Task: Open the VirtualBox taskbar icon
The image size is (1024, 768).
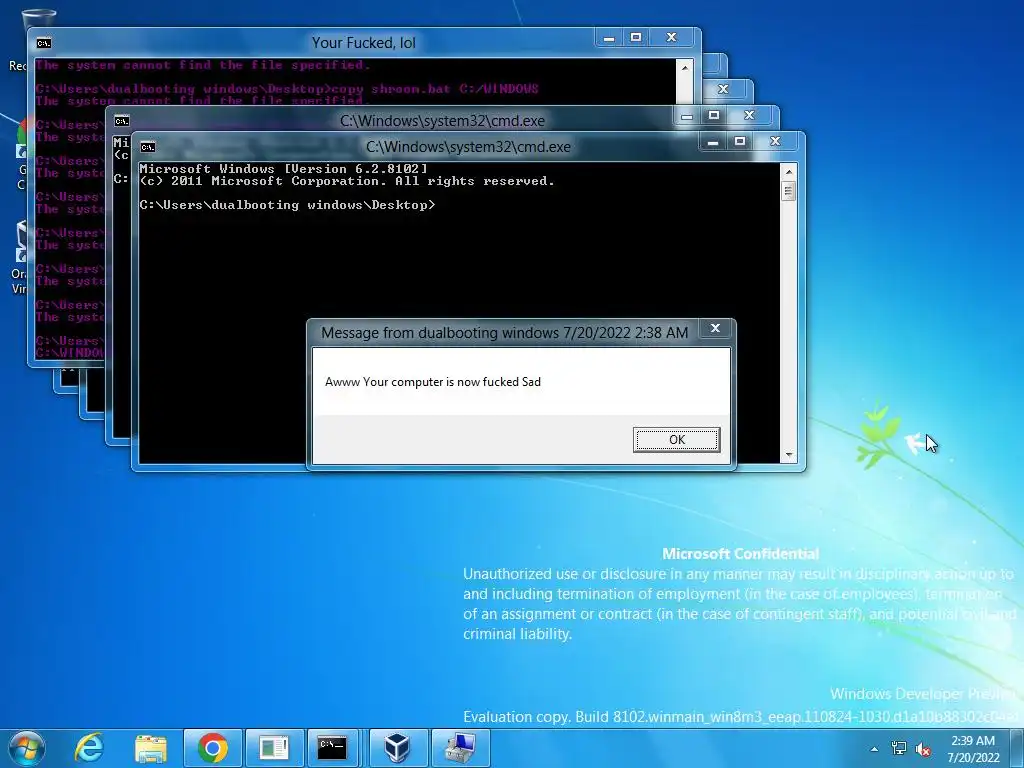Action: (398, 748)
